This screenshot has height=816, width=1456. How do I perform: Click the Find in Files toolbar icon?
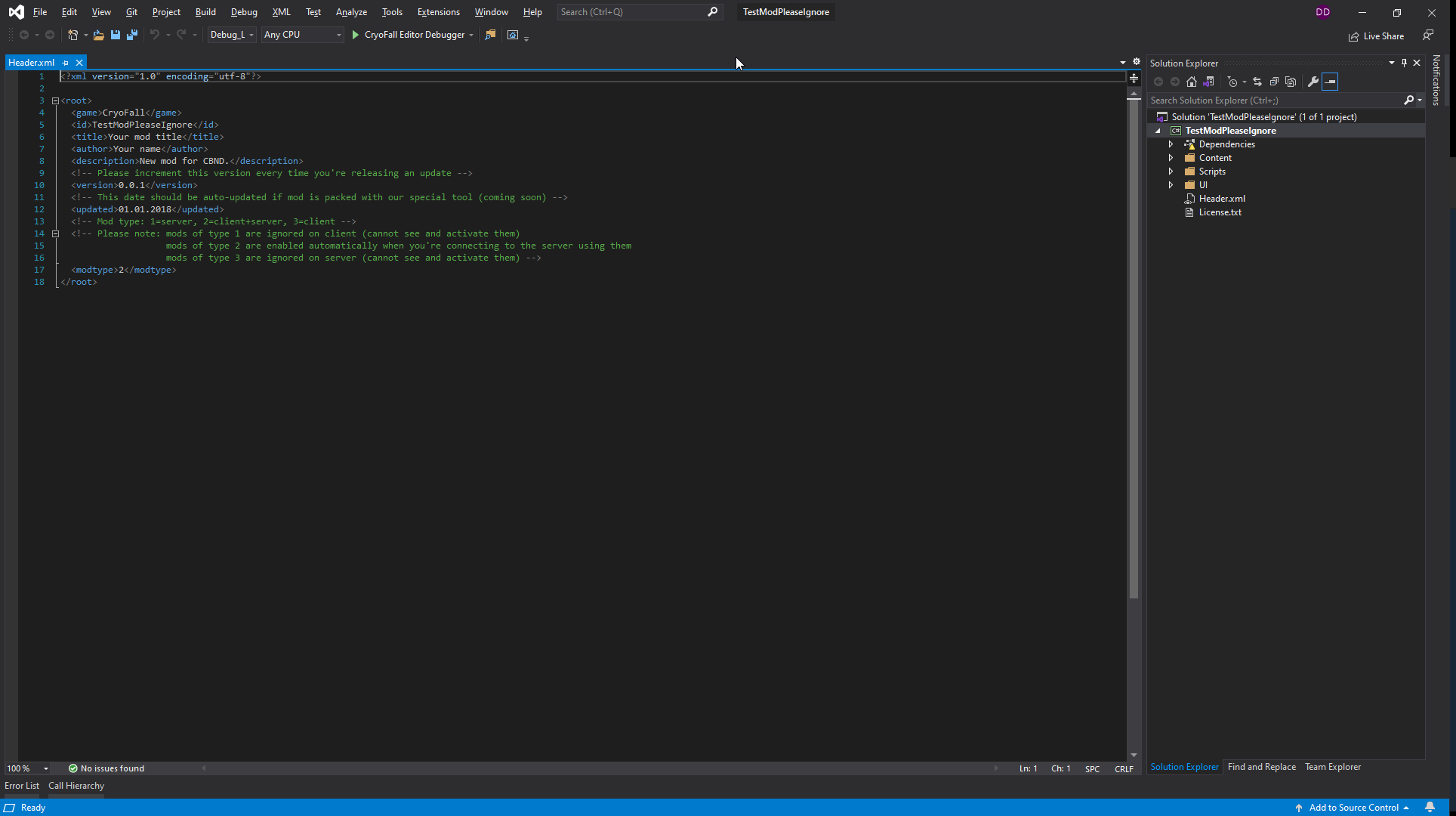pos(490,35)
